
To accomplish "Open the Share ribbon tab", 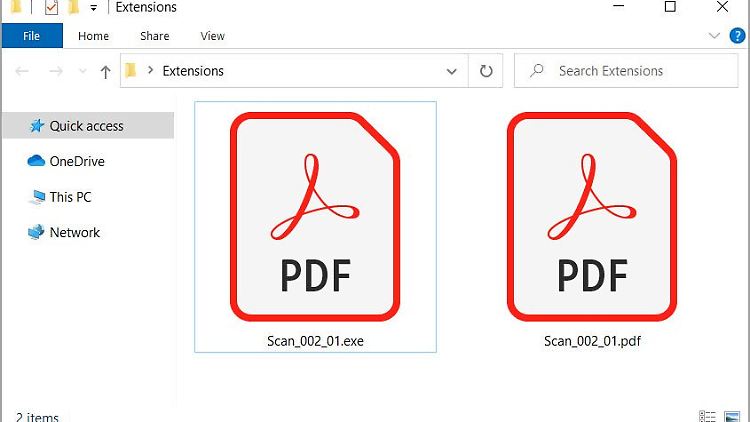I will click(154, 36).
